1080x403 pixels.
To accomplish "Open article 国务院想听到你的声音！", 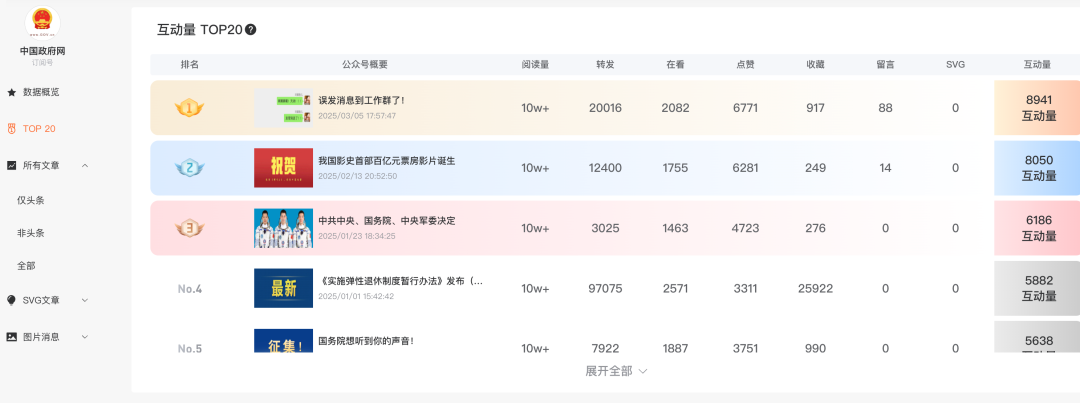I will (x=366, y=340).
